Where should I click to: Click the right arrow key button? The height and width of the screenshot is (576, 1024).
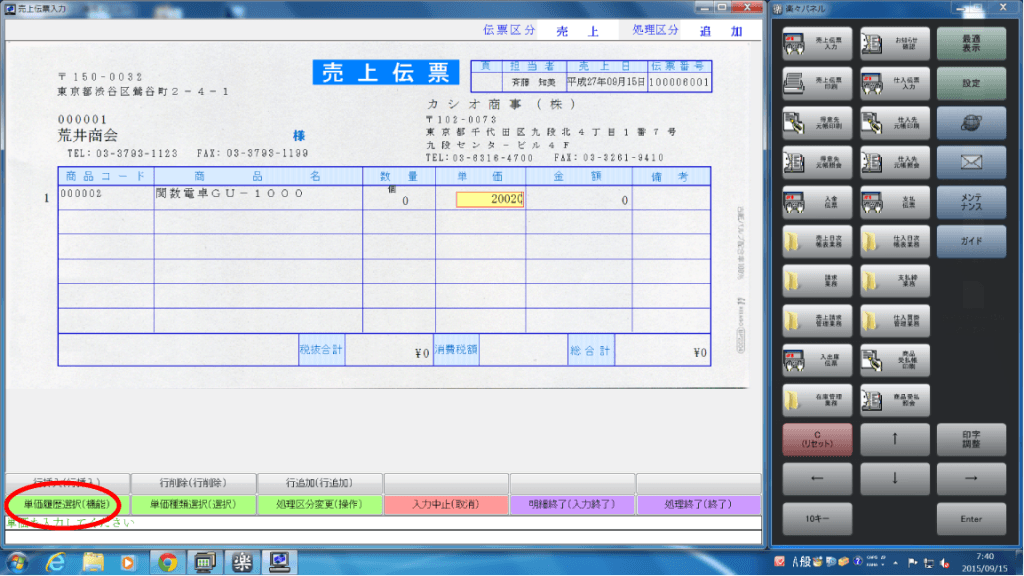(971, 479)
